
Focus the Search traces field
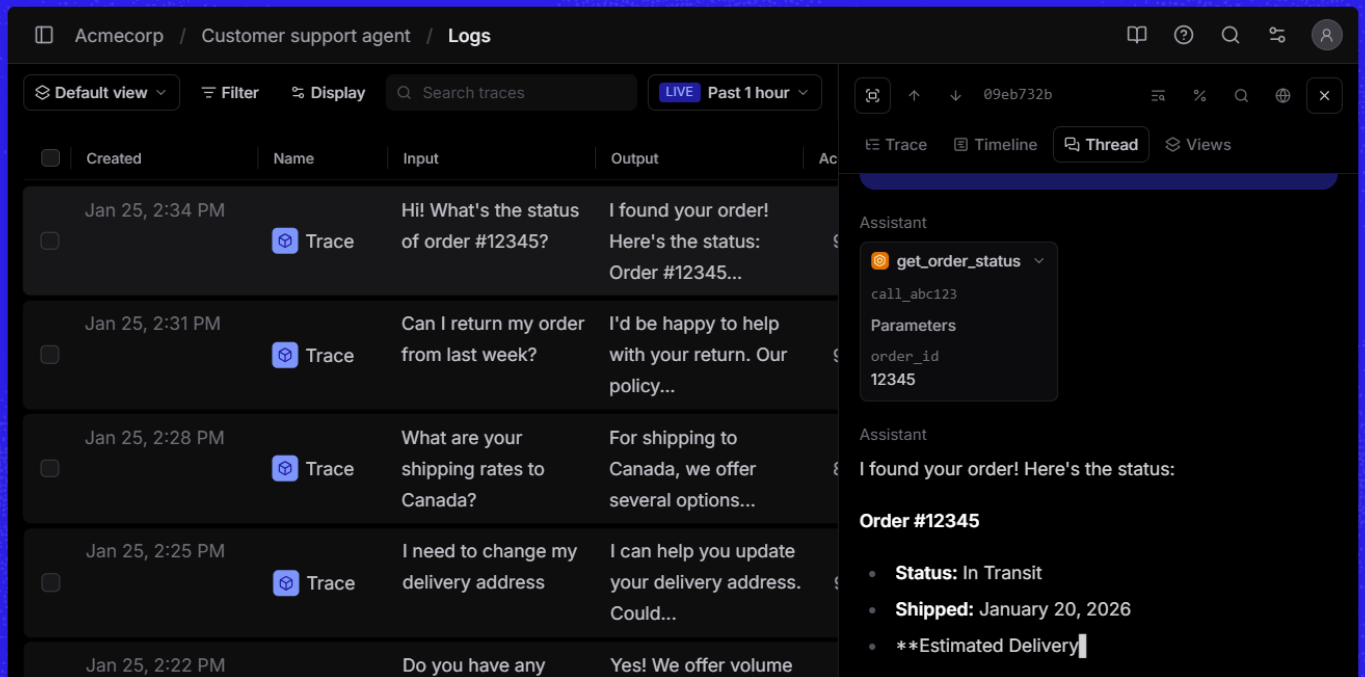(x=511, y=92)
